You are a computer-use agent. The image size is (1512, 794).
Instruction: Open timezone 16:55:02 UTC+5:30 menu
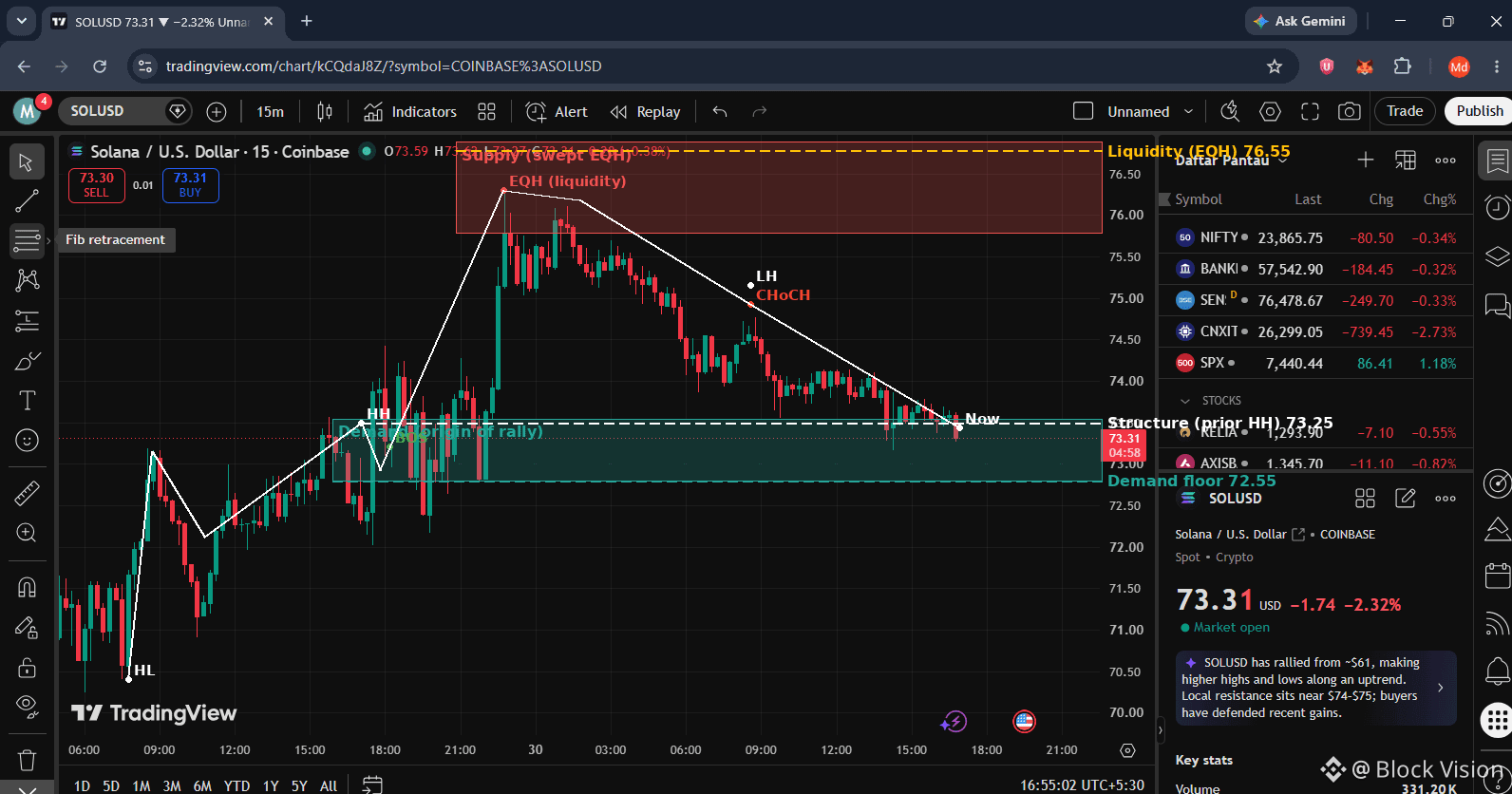pos(1082,785)
